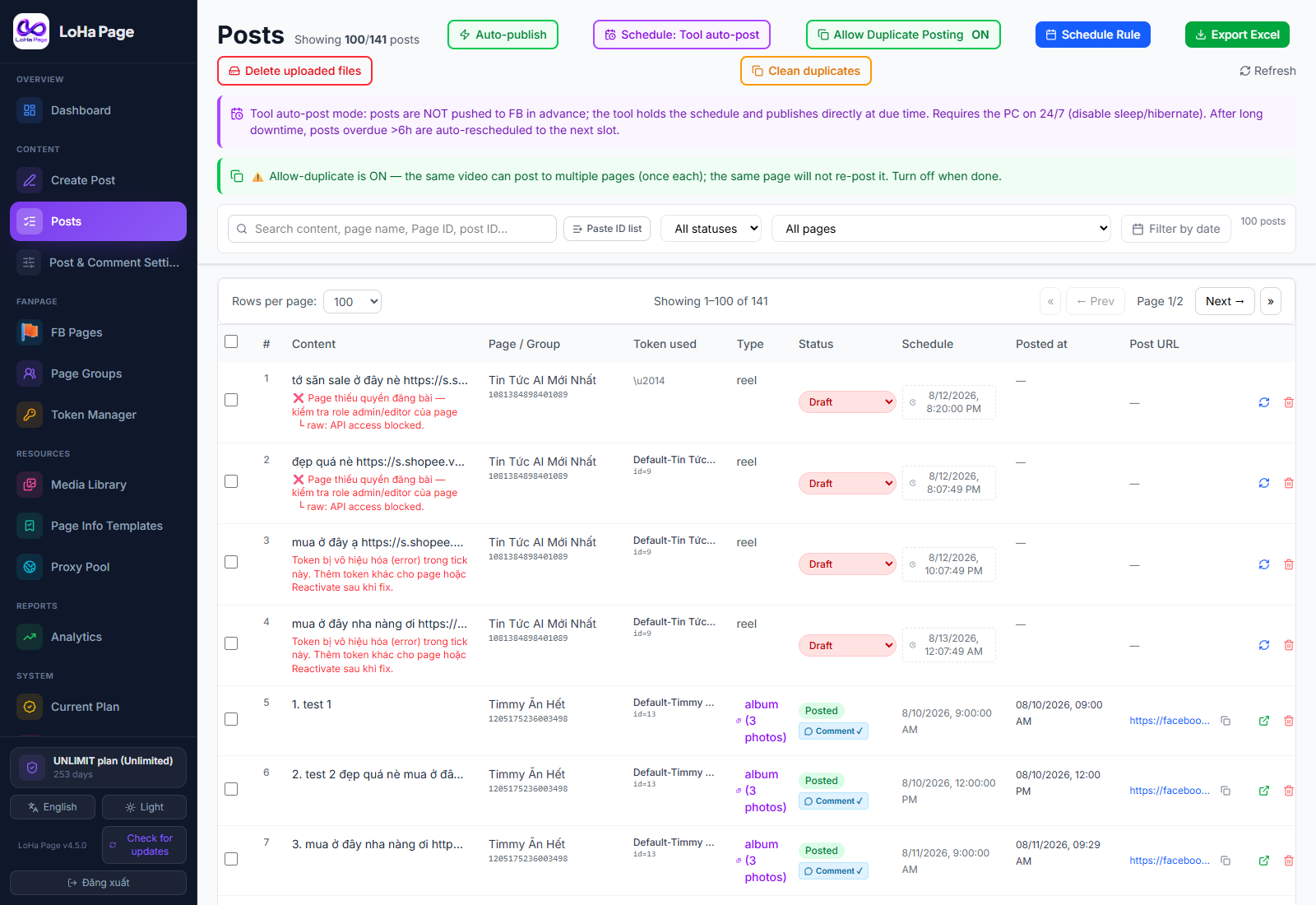Delete post '3. mua ở đây nha nàng ơi' trash icon
This screenshot has height=905, width=1316.
point(1289,861)
